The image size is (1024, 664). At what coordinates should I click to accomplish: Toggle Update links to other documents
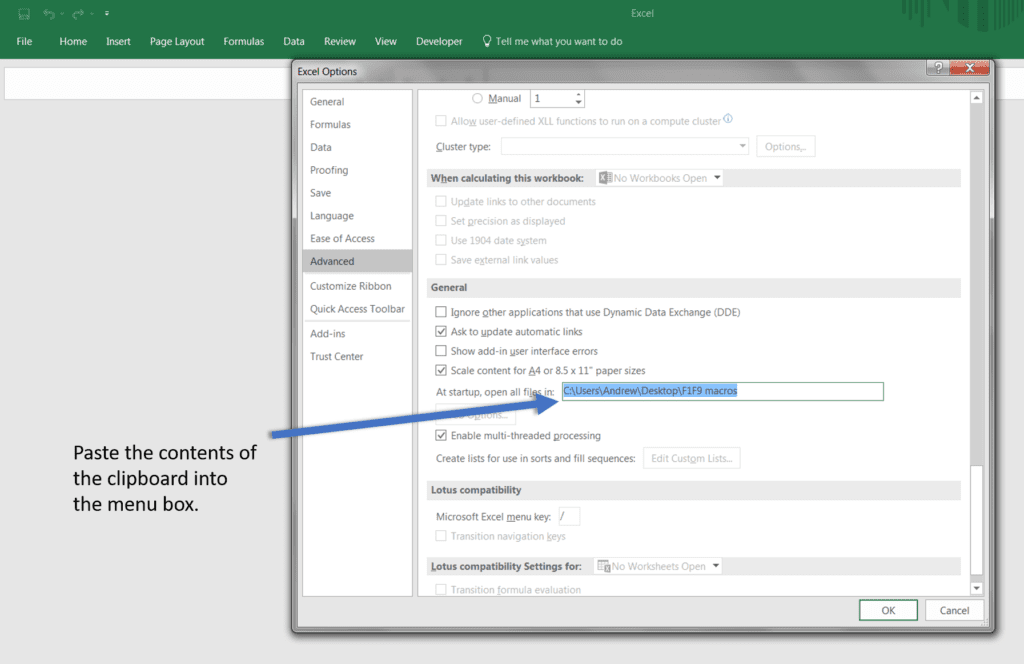pyautogui.click(x=441, y=202)
